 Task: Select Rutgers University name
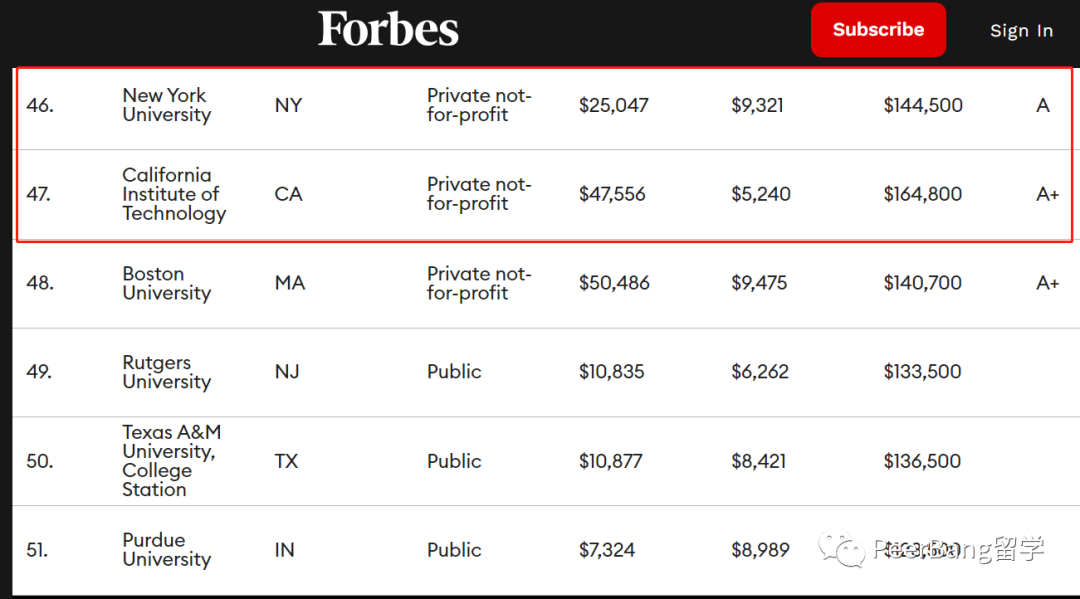(x=167, y=372)
